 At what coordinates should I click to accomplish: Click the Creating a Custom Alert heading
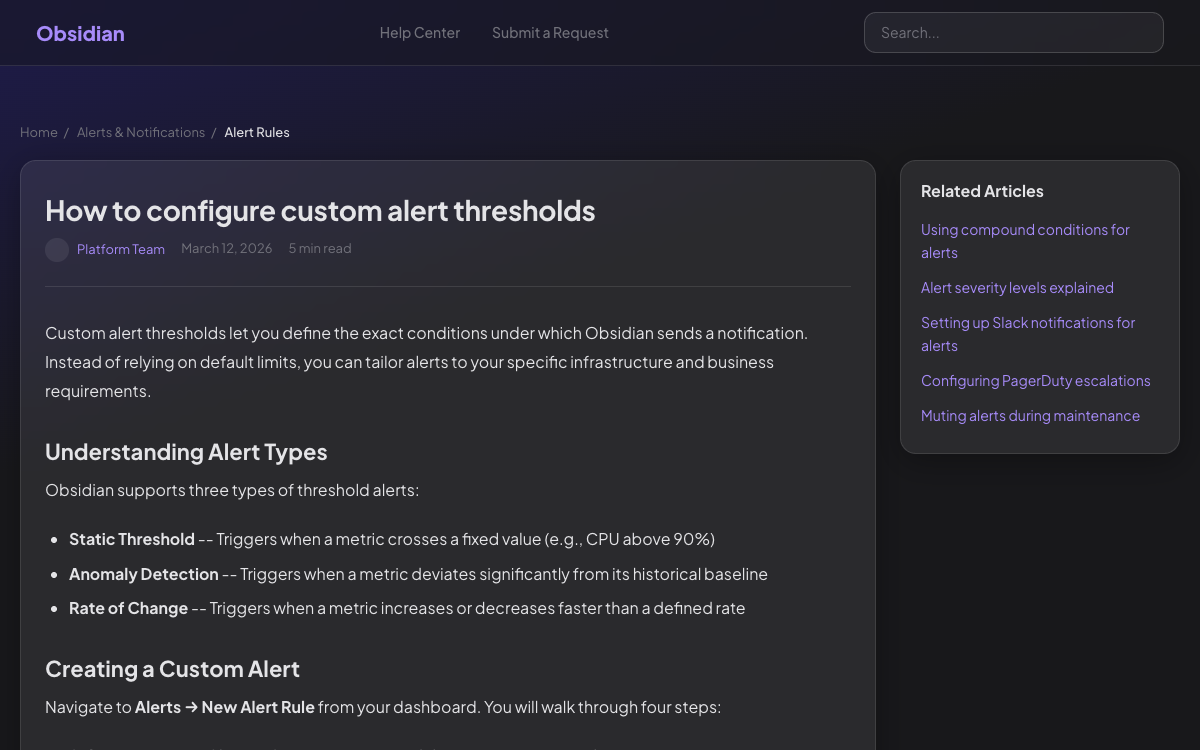point(172,669)
